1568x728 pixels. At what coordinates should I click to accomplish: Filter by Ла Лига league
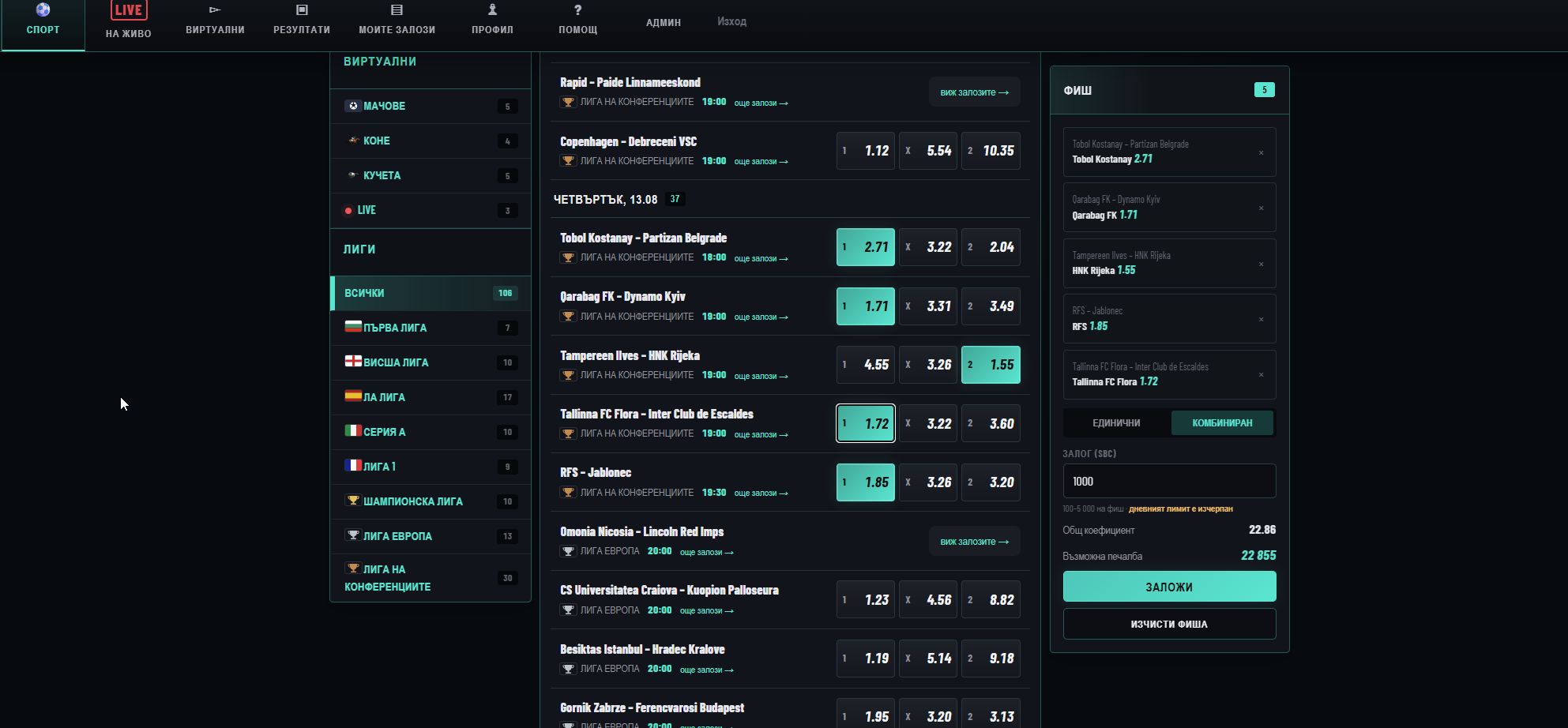pos(431,397)
